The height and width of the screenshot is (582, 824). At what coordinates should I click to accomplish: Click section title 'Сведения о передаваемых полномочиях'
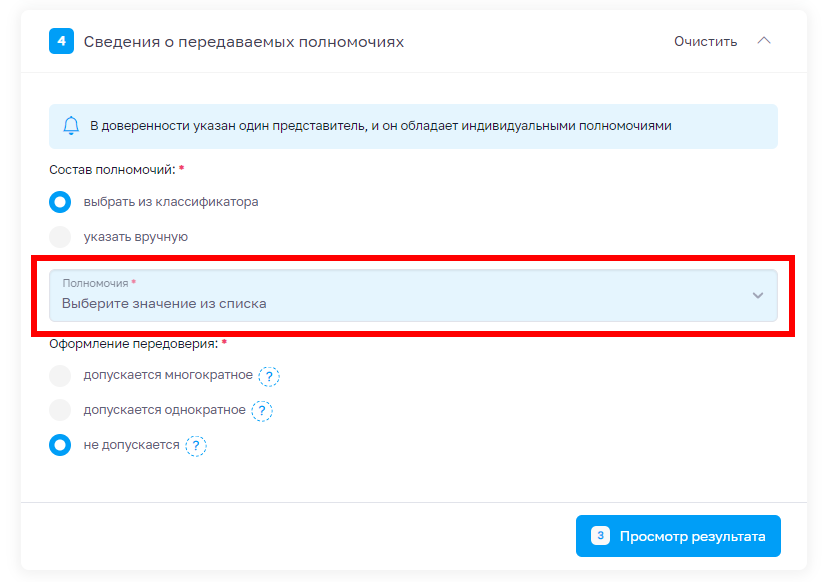244,42
